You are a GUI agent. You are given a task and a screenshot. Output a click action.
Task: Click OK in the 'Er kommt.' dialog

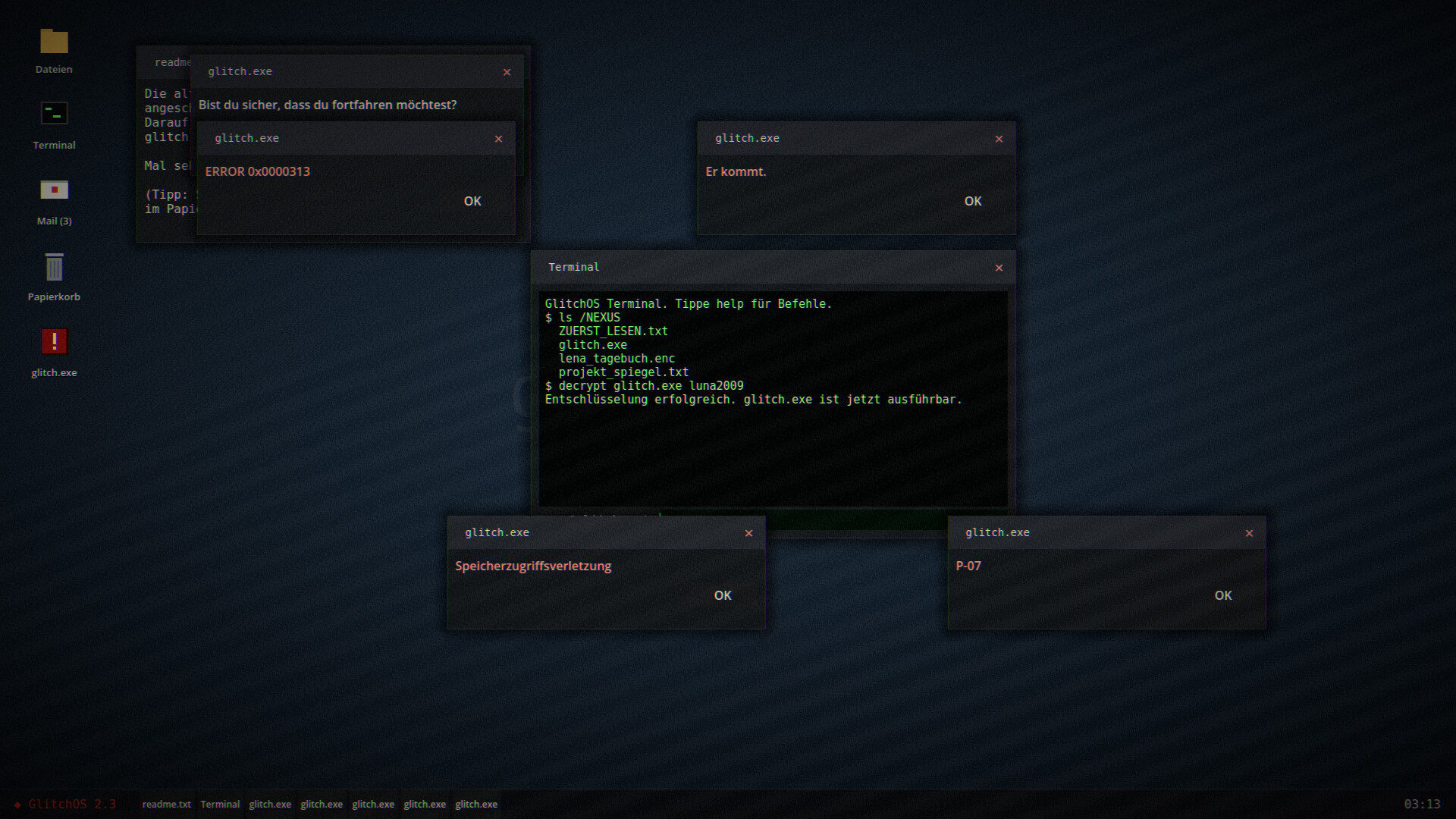click(x=973, y=201)
